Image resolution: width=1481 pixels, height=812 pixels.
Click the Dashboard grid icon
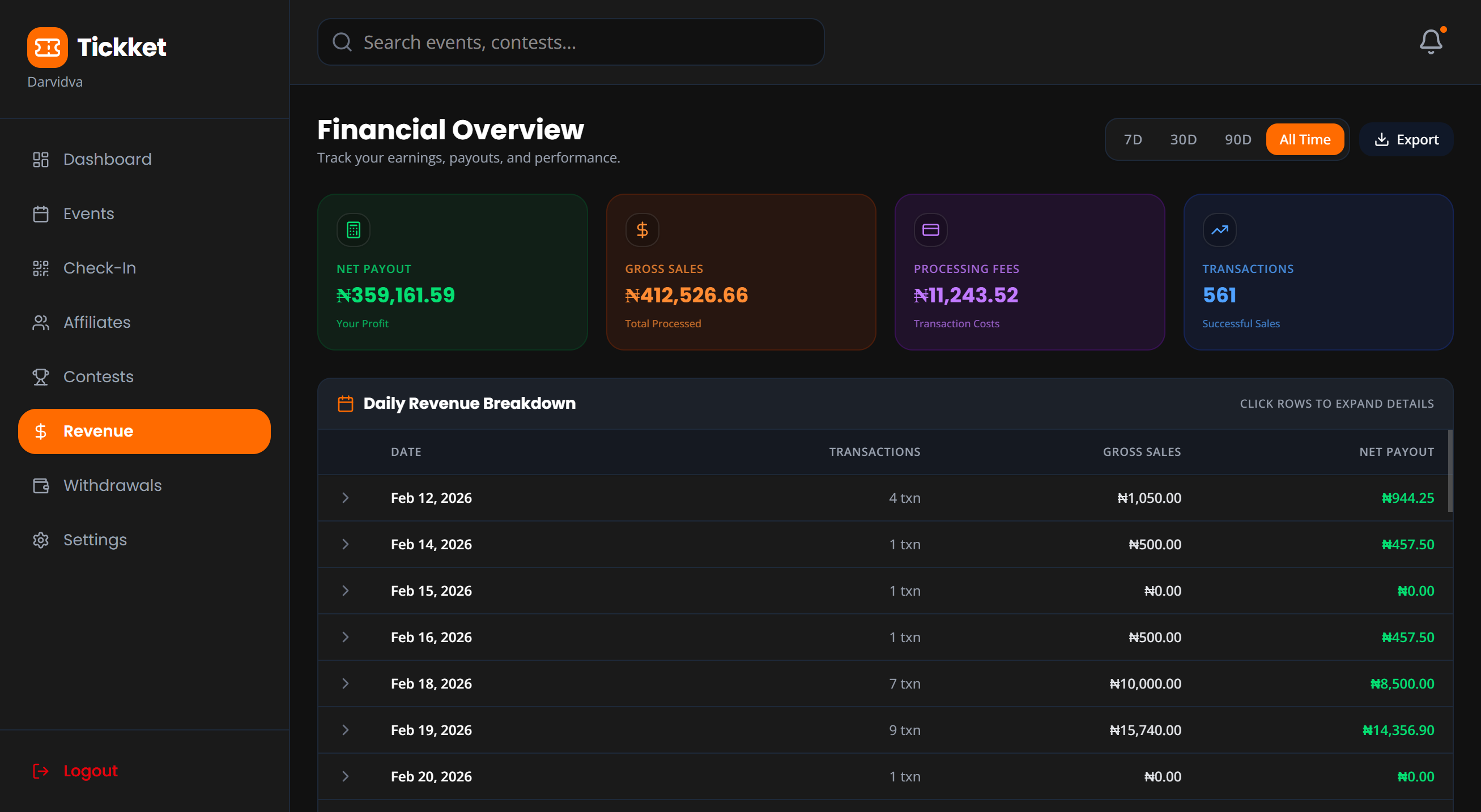(40, 159)
